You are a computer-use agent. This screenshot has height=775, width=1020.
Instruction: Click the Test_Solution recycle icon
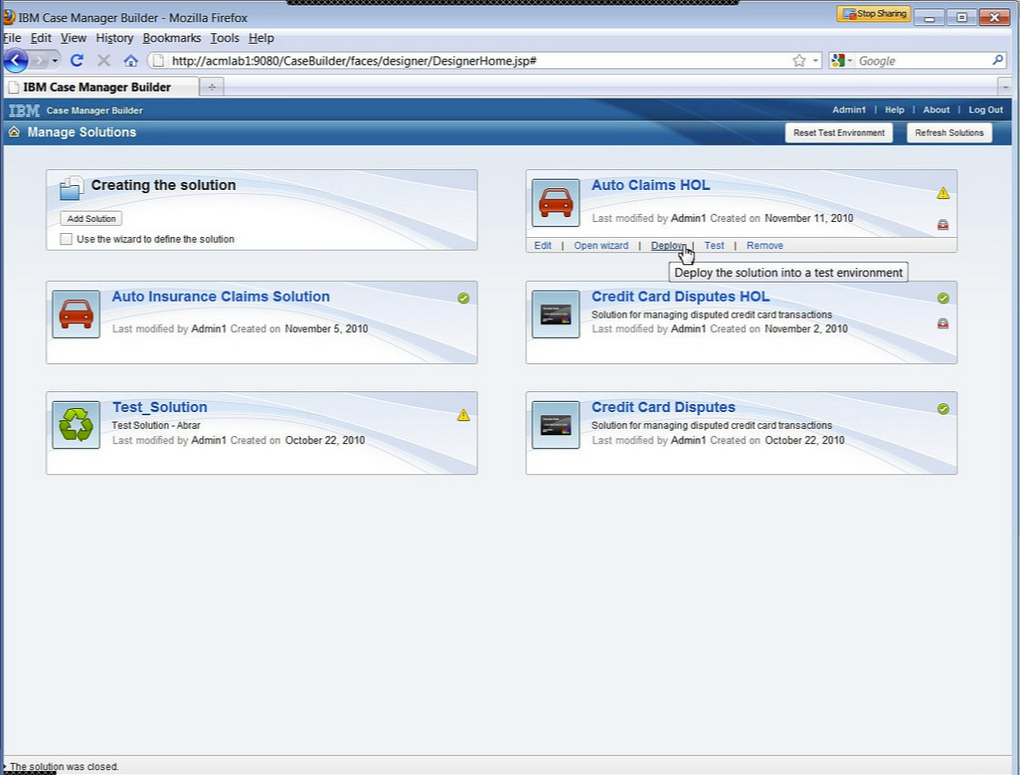click(x=75, y=423)
